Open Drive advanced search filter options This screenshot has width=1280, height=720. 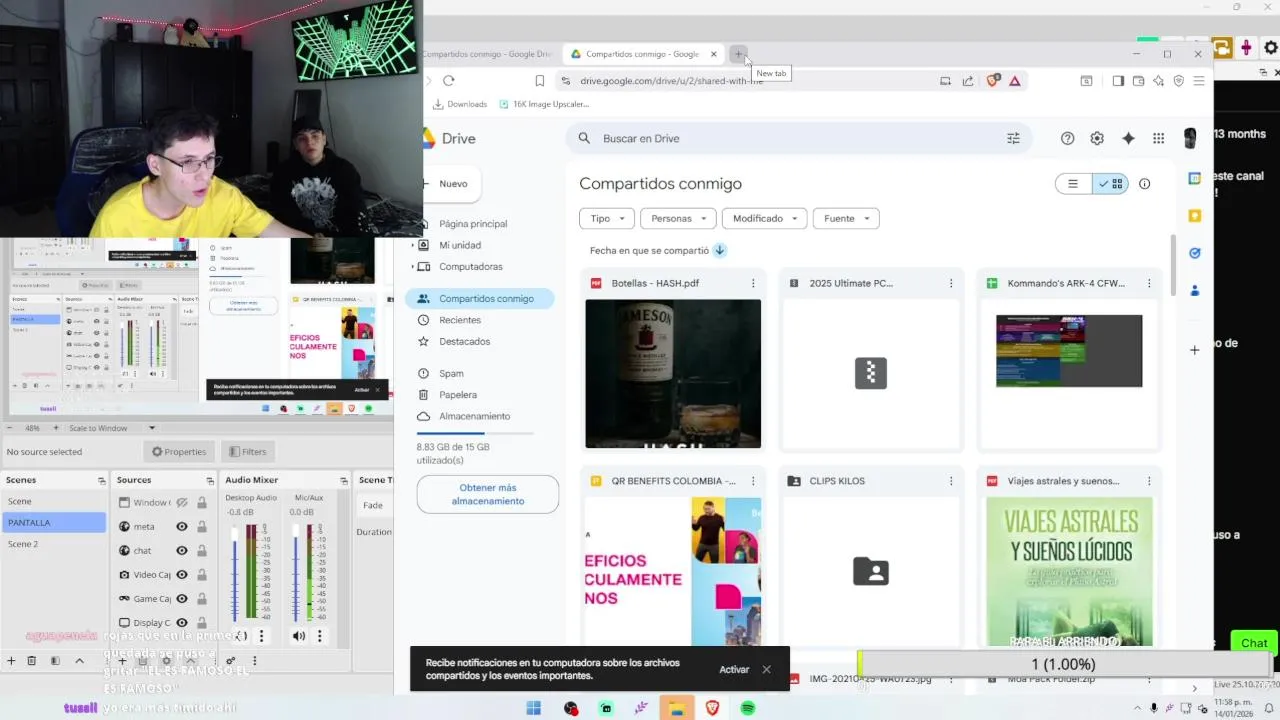click(1013, 138)
